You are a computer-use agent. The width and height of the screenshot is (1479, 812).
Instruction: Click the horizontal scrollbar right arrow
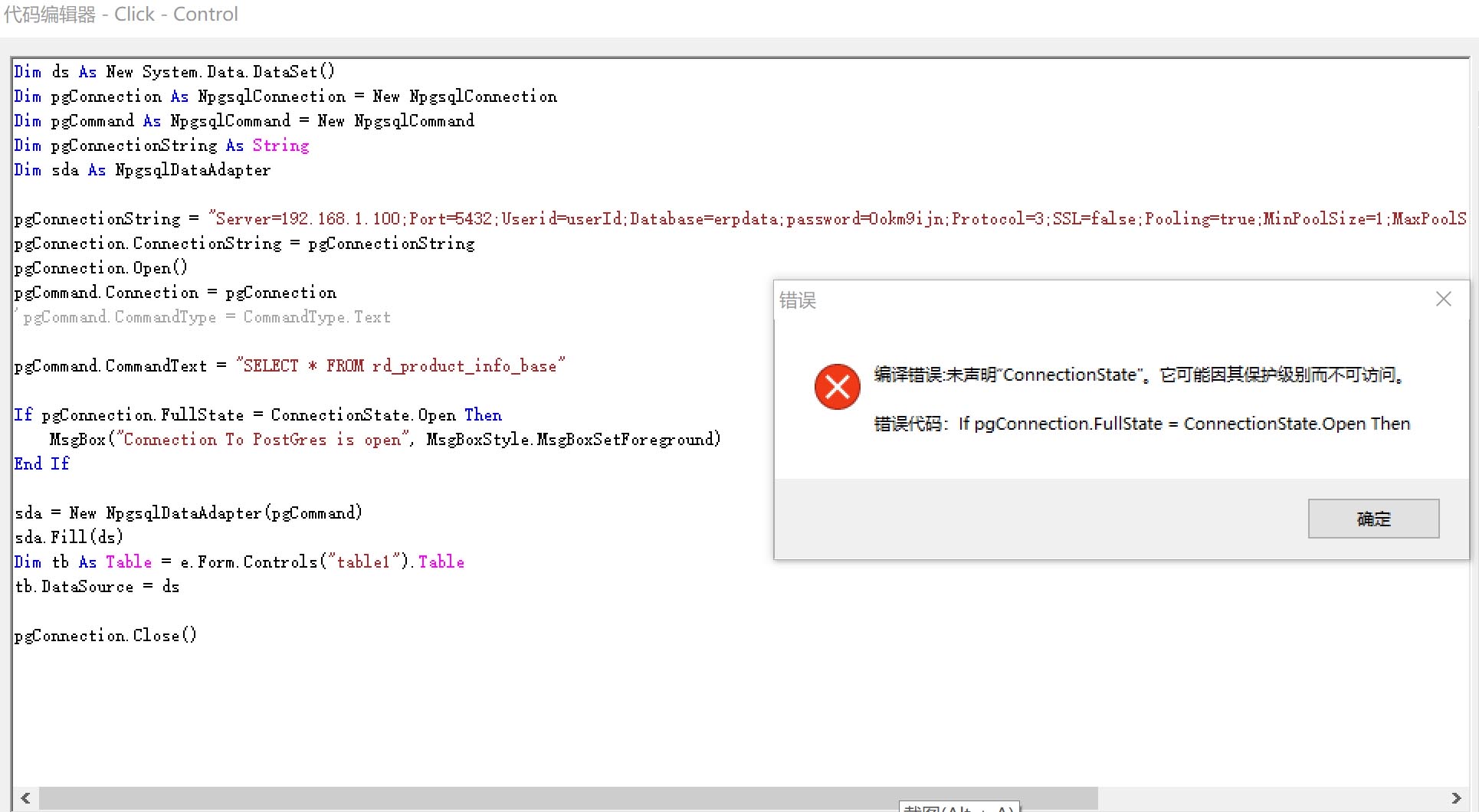point(1455,797)
